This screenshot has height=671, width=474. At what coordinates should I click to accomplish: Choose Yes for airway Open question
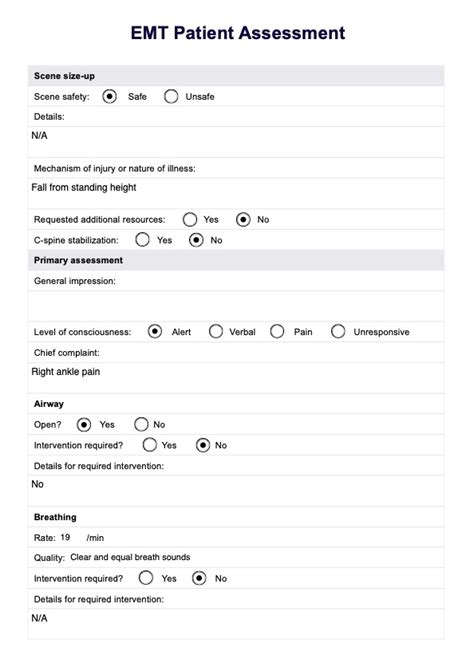(x=84, y=424)
